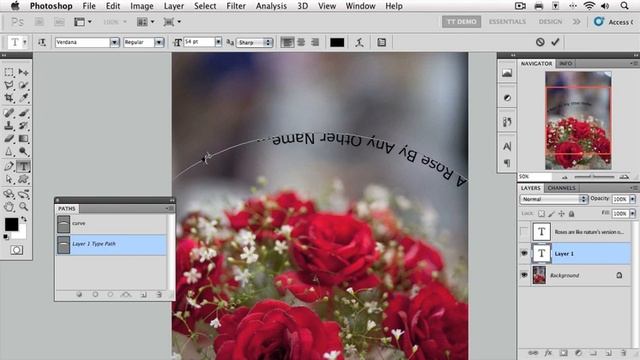The width and height of the screenshot is (640, 360).
Task: Show the 'Roses are like nature's' text layer
Action: click(x=524, y=232)
